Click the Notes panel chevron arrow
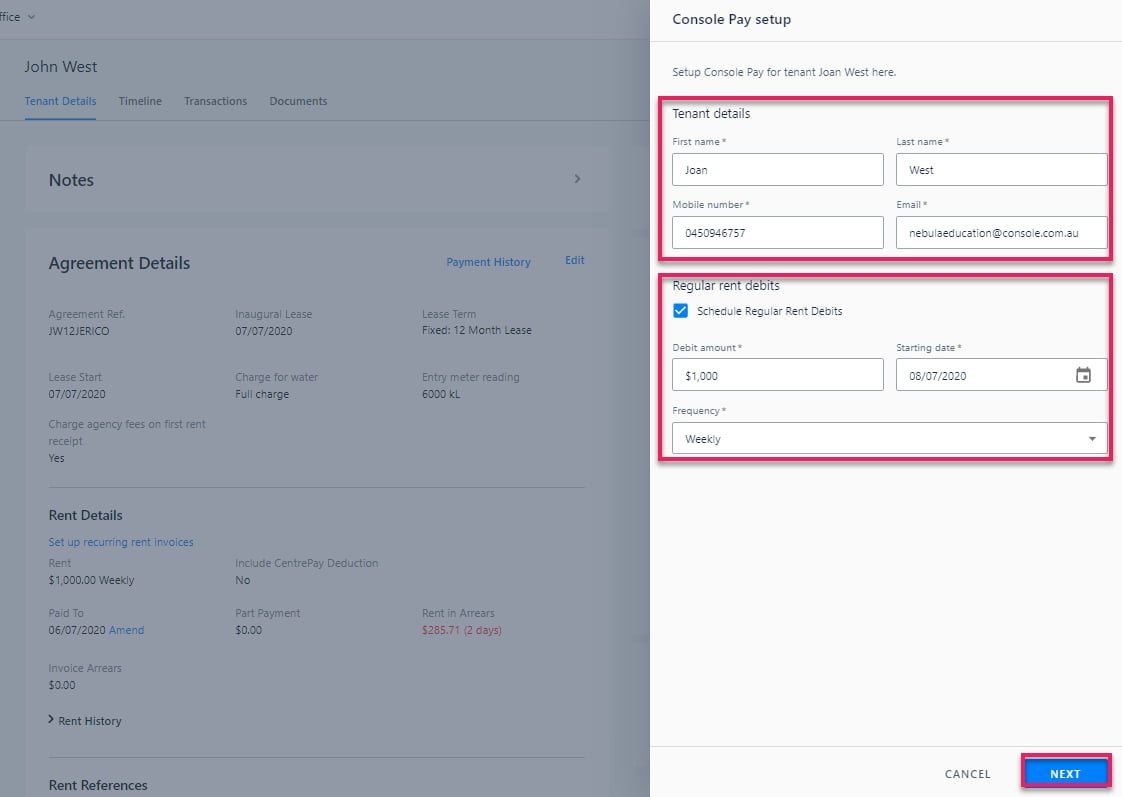The width and height of the screenshot is (1122, 797). pos(577,179)
